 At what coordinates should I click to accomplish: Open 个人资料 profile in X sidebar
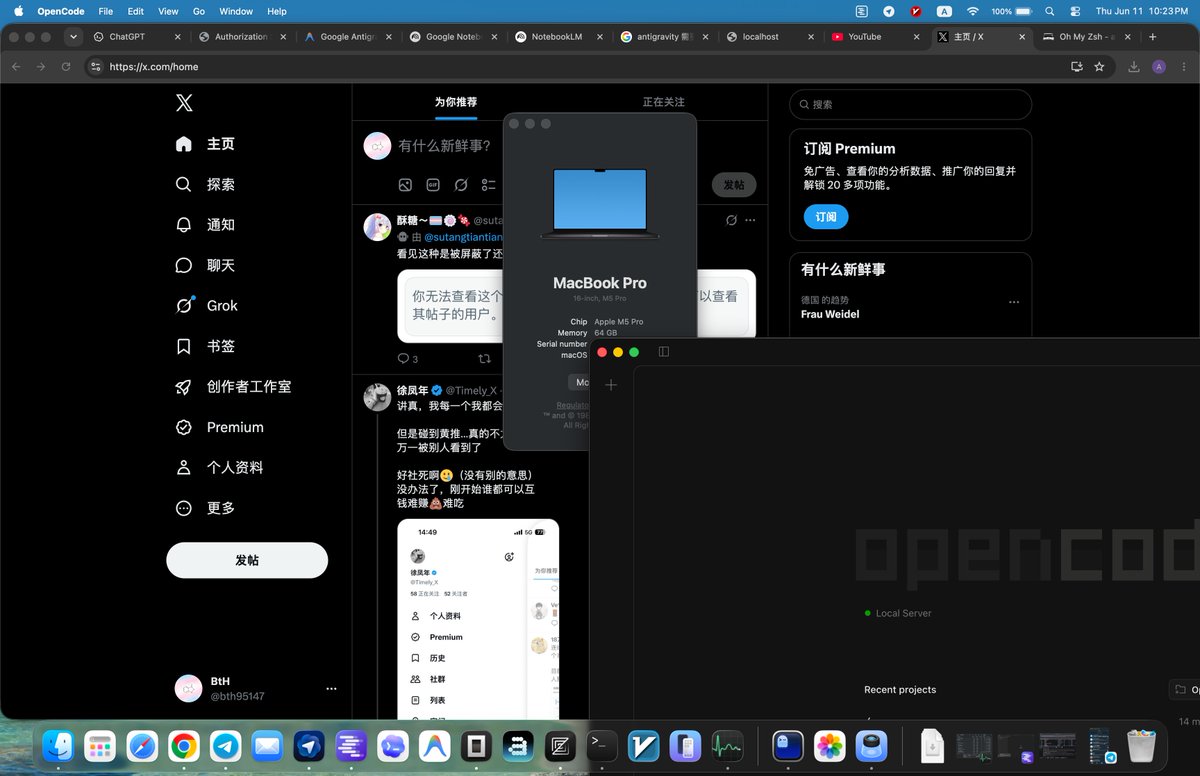[x=219, y=467]
